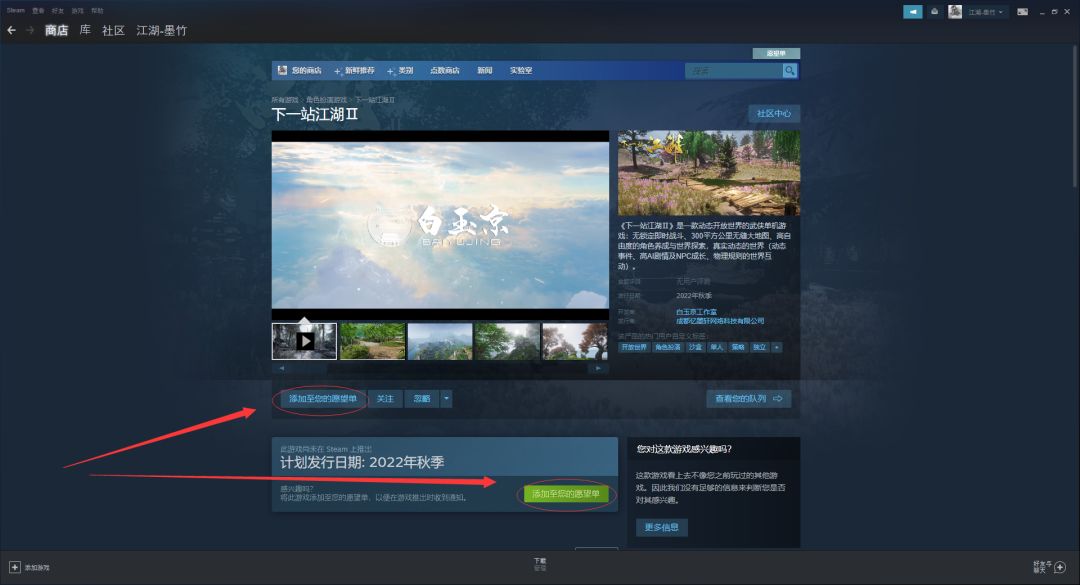Open the 好友 menu
The image size is (1080, 585).
point(58,10)
